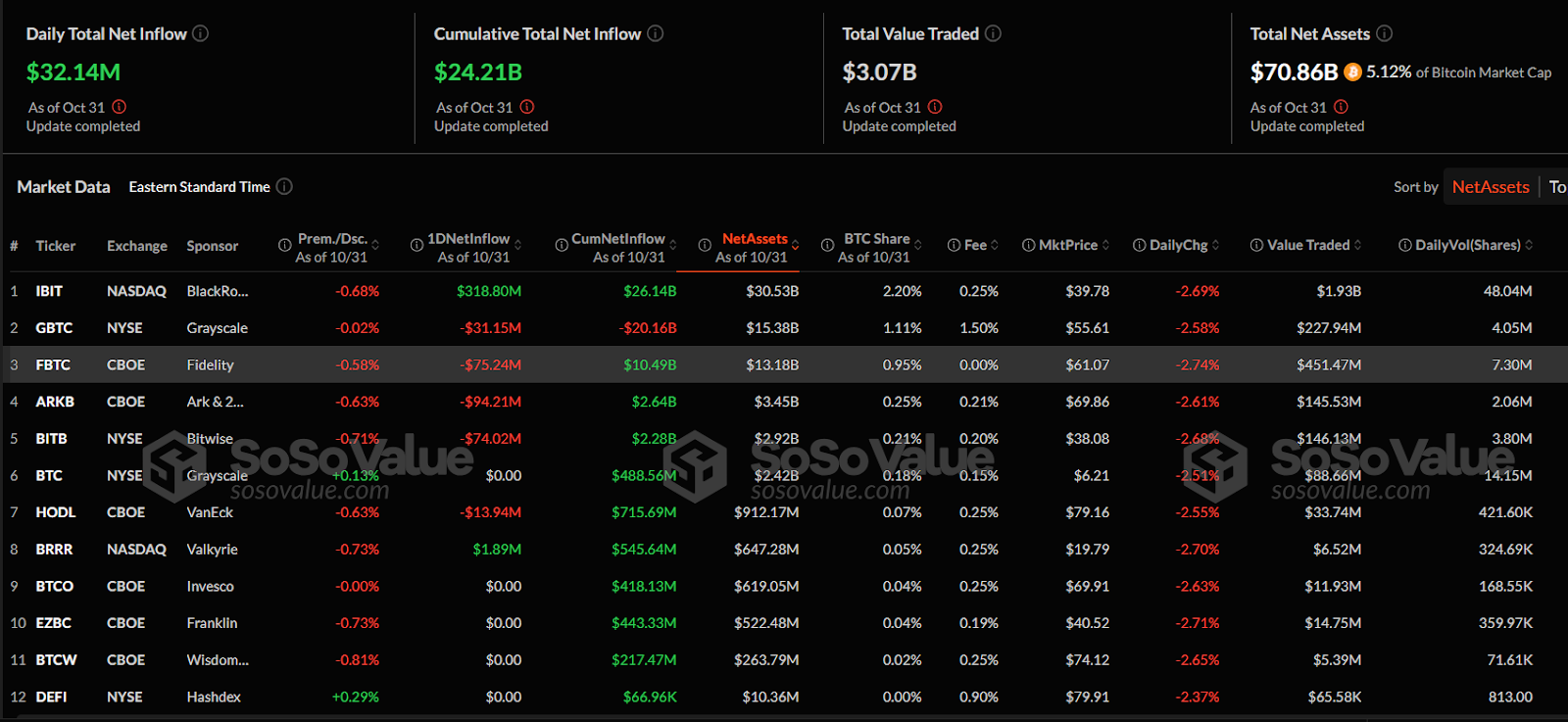Click the red alert icon under Daily Total Net Inflow

pos(119,107)
